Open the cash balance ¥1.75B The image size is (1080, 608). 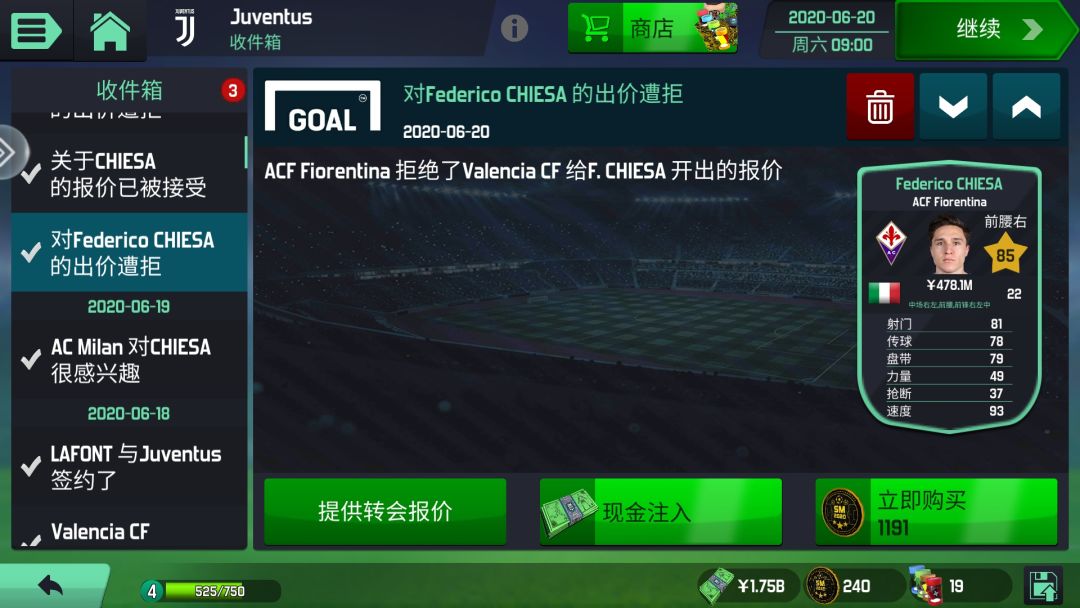coord(747,586)
